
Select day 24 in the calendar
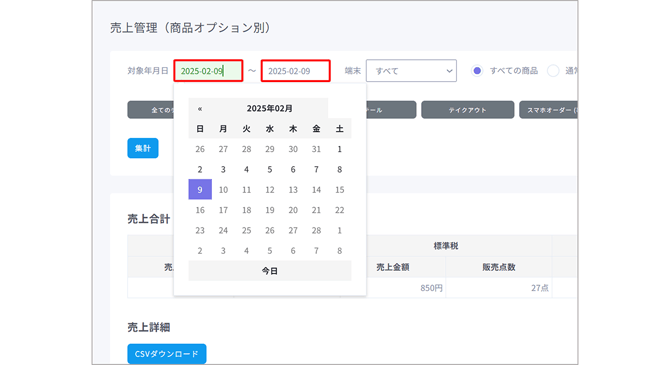223,230
